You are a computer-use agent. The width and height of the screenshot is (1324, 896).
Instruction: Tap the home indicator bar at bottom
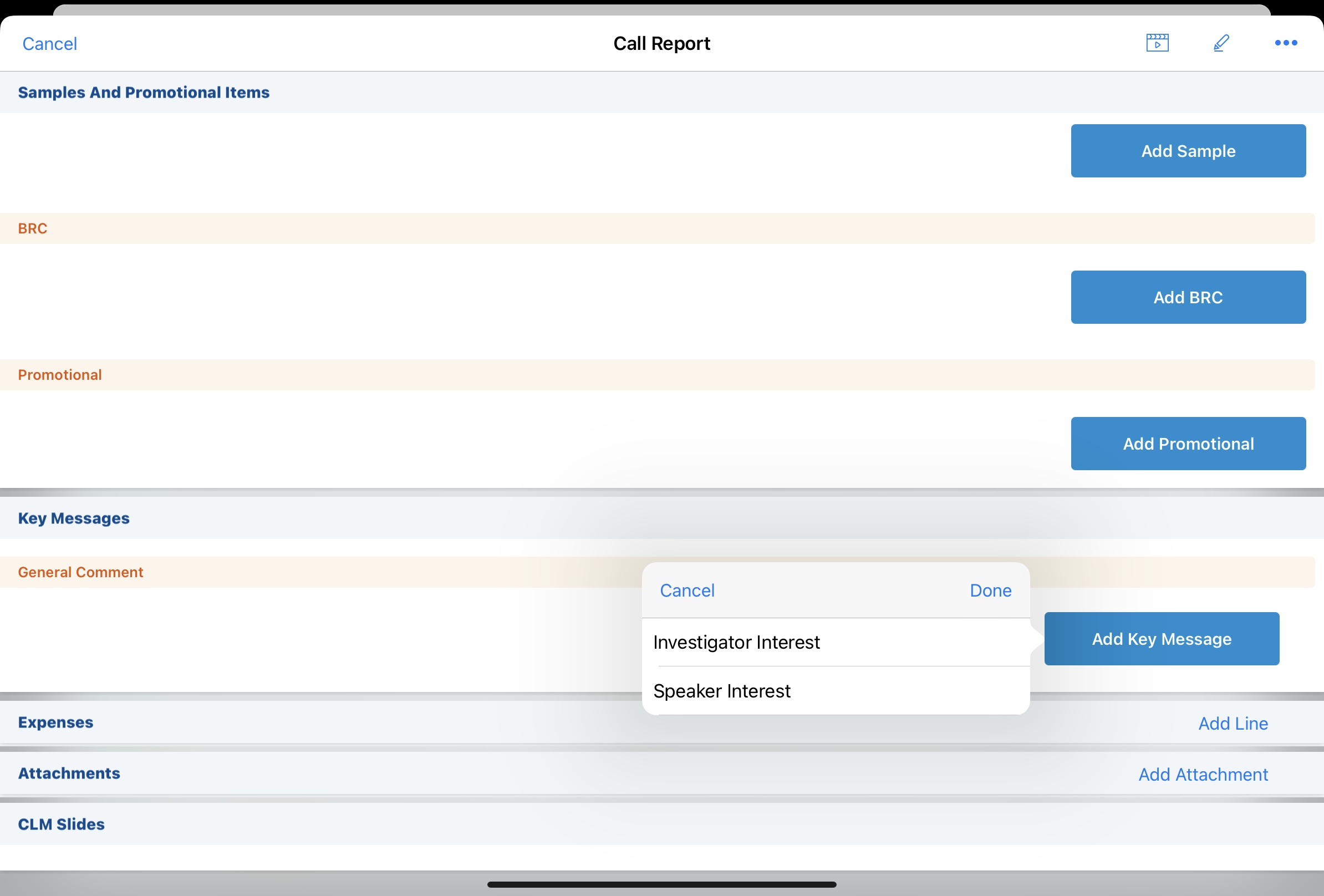661,884
